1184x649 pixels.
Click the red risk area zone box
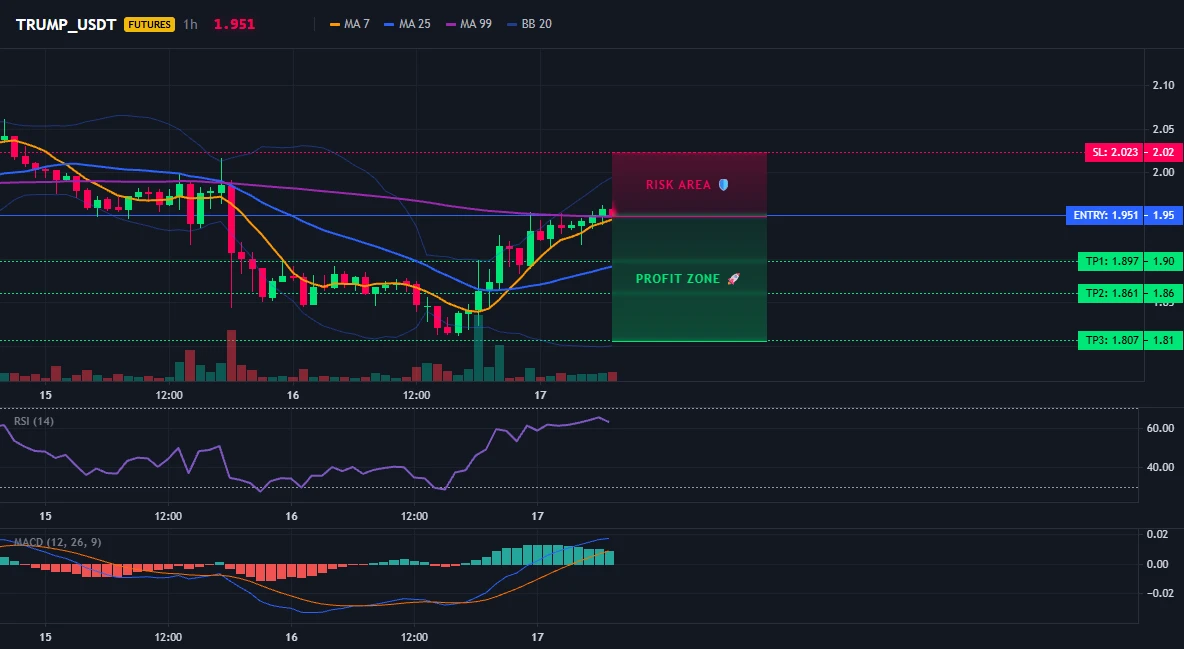(689, 184)
